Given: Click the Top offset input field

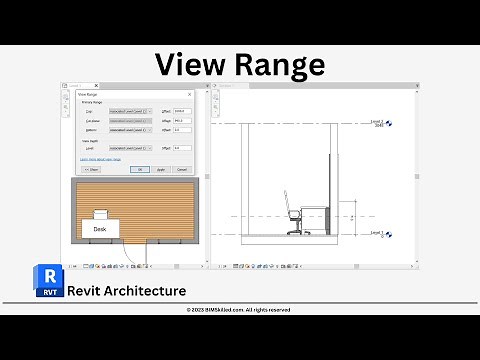Looking at the screenshot, I should pos(182,111).
